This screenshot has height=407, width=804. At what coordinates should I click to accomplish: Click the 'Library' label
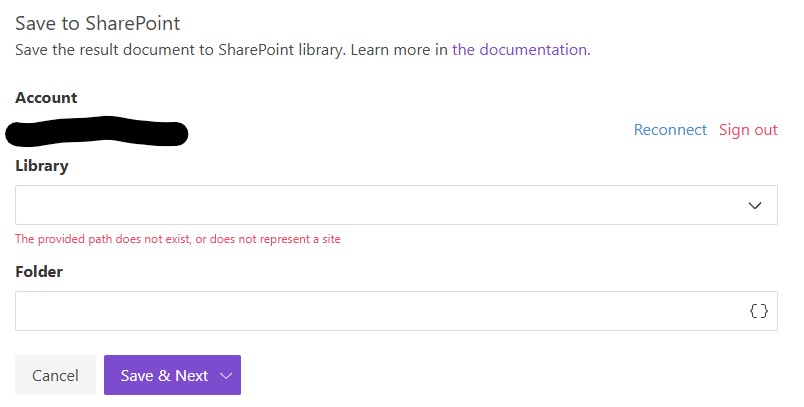(42, 166)
